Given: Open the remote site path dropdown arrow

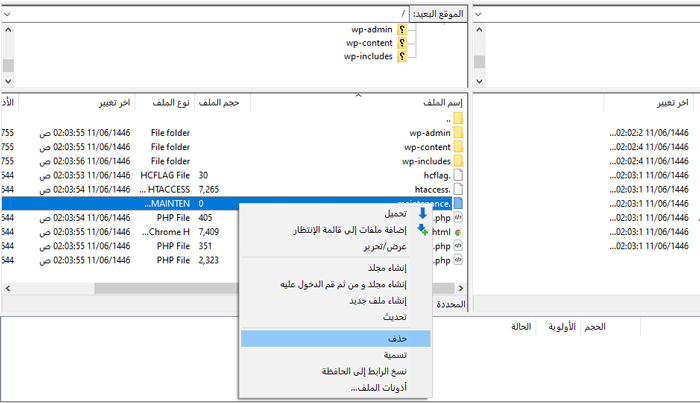Looking at the screenshot, I should click(x=7, y=14).
